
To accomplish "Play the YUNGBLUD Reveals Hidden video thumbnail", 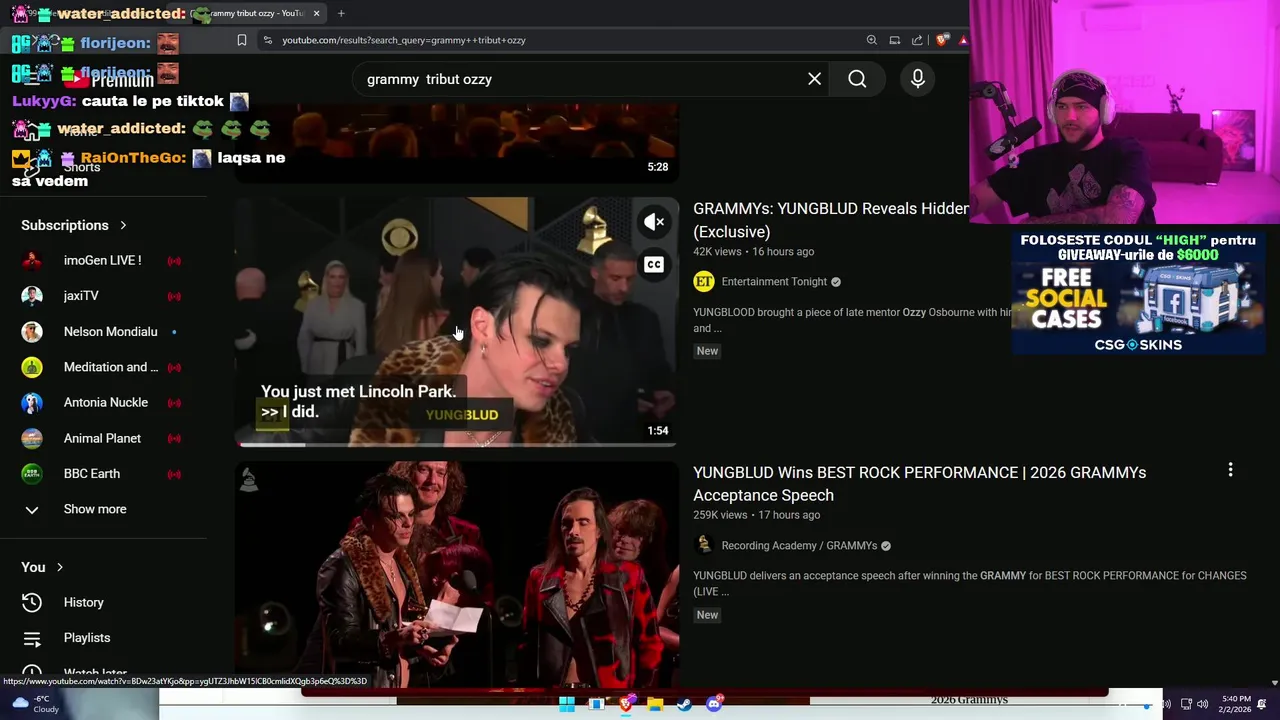I will point(457,322).
